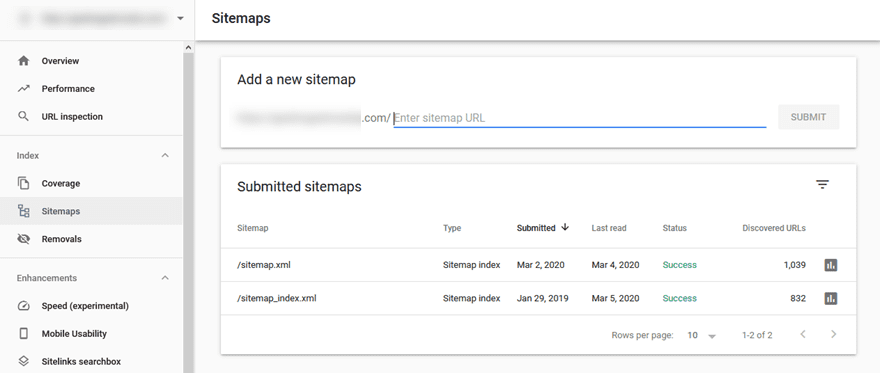Screen dimensions: 880x373
Task: Click the Coverage pages icon
Action: (x=24, y=183)
